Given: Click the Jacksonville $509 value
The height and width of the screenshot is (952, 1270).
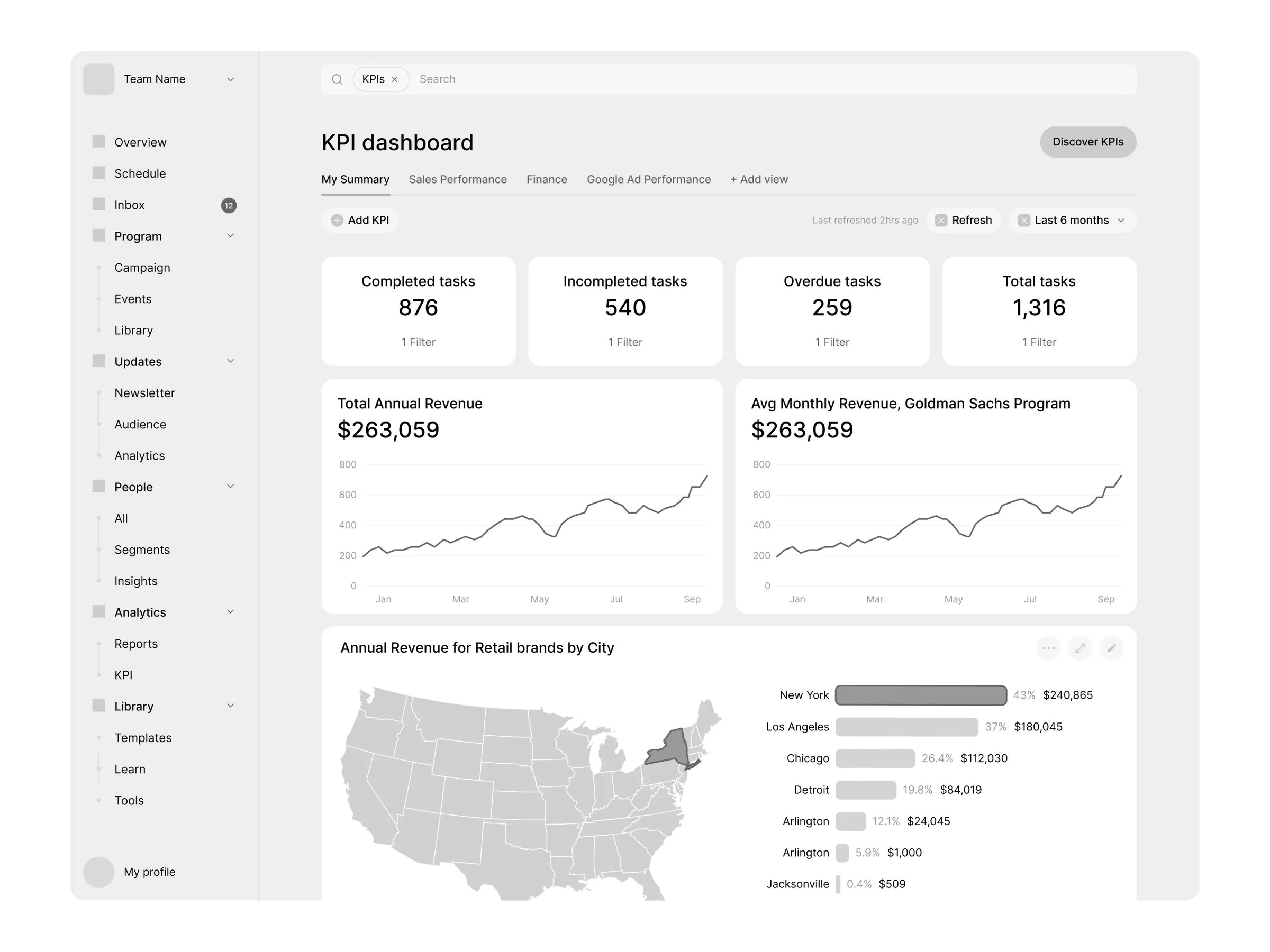Looking at the screenshot, I should click(x=892, y=884).
